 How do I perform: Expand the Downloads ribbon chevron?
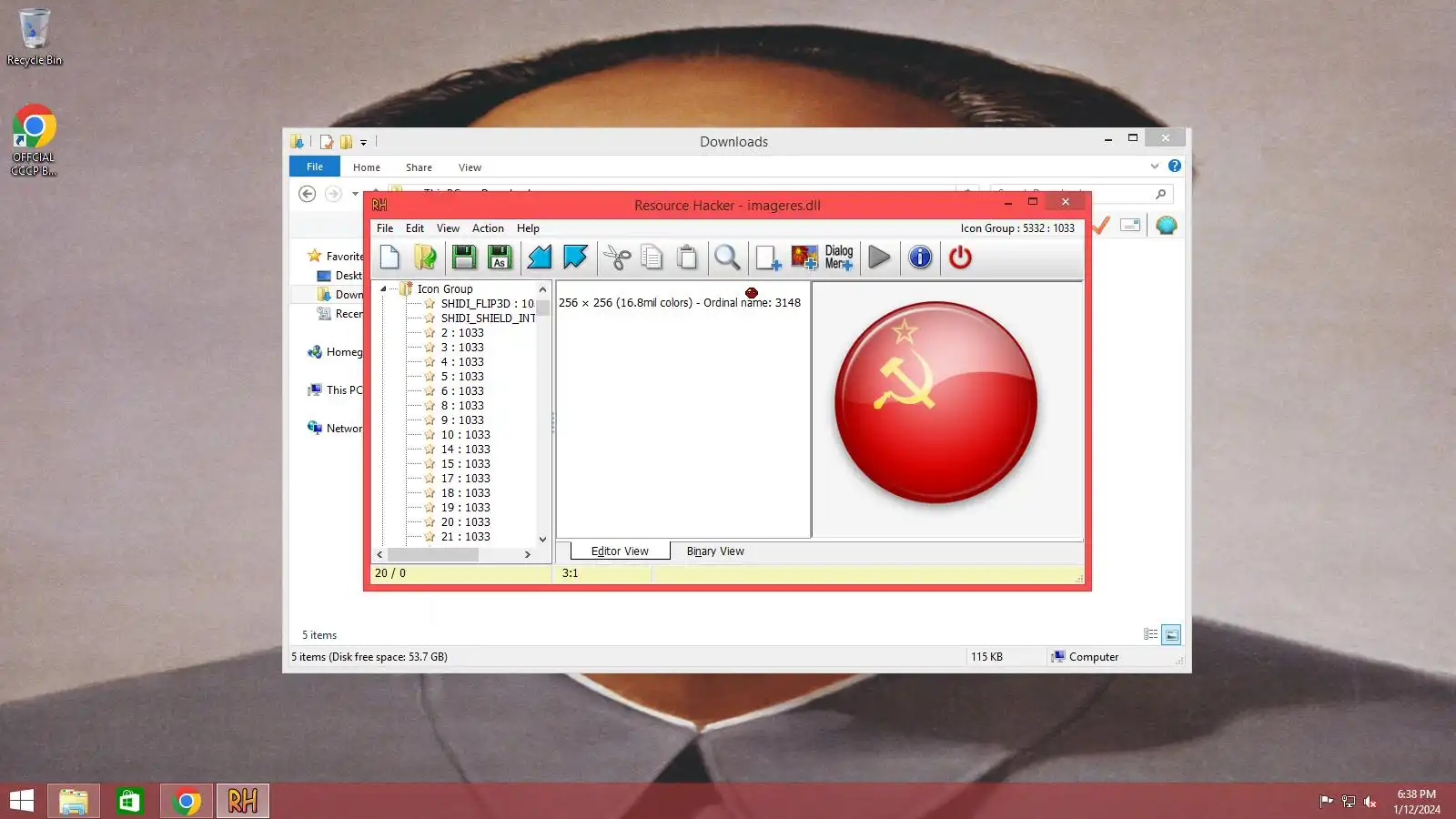coord(1155,167)
